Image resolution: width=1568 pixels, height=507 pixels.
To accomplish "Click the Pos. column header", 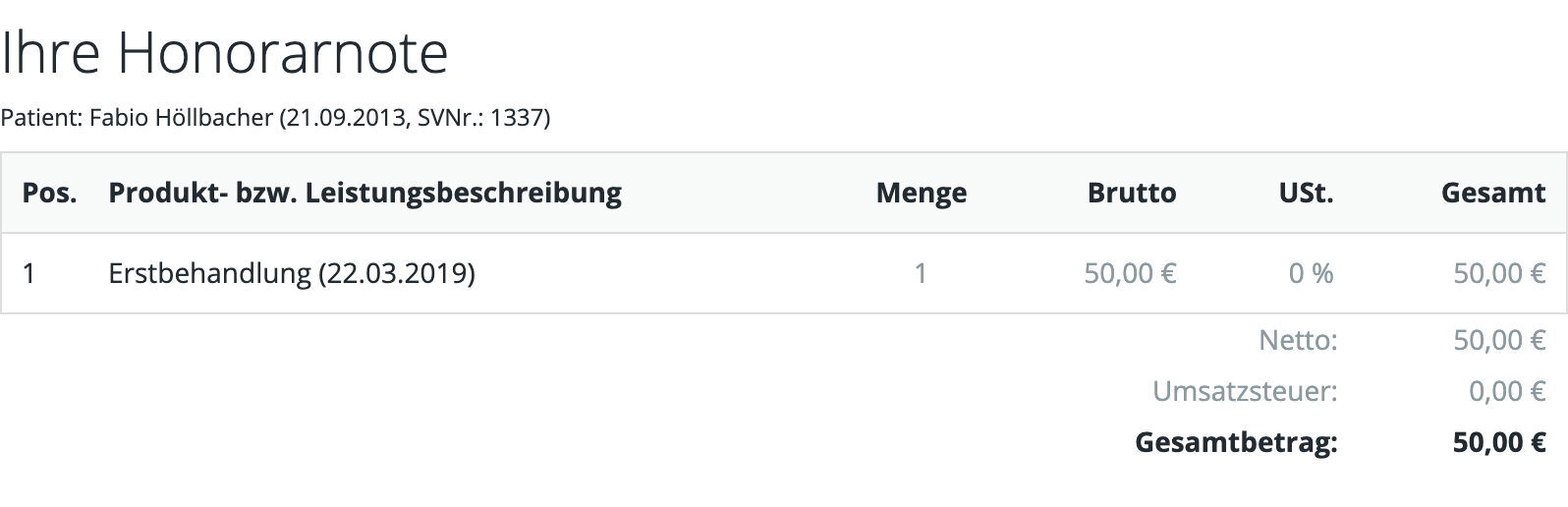I will pyautogui.click(x=49, y=193).
